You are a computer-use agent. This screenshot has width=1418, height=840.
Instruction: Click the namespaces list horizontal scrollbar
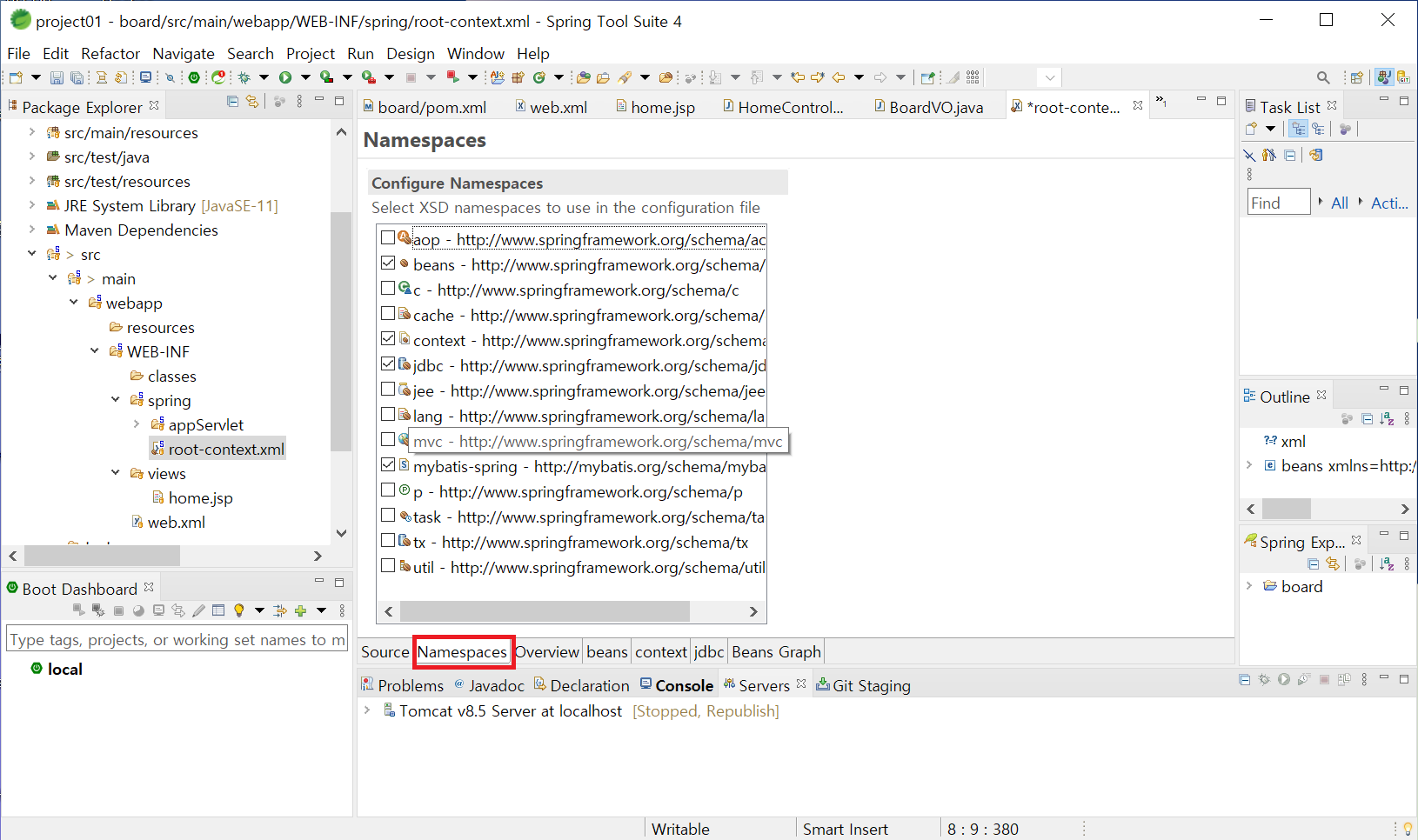coord(545,611)
